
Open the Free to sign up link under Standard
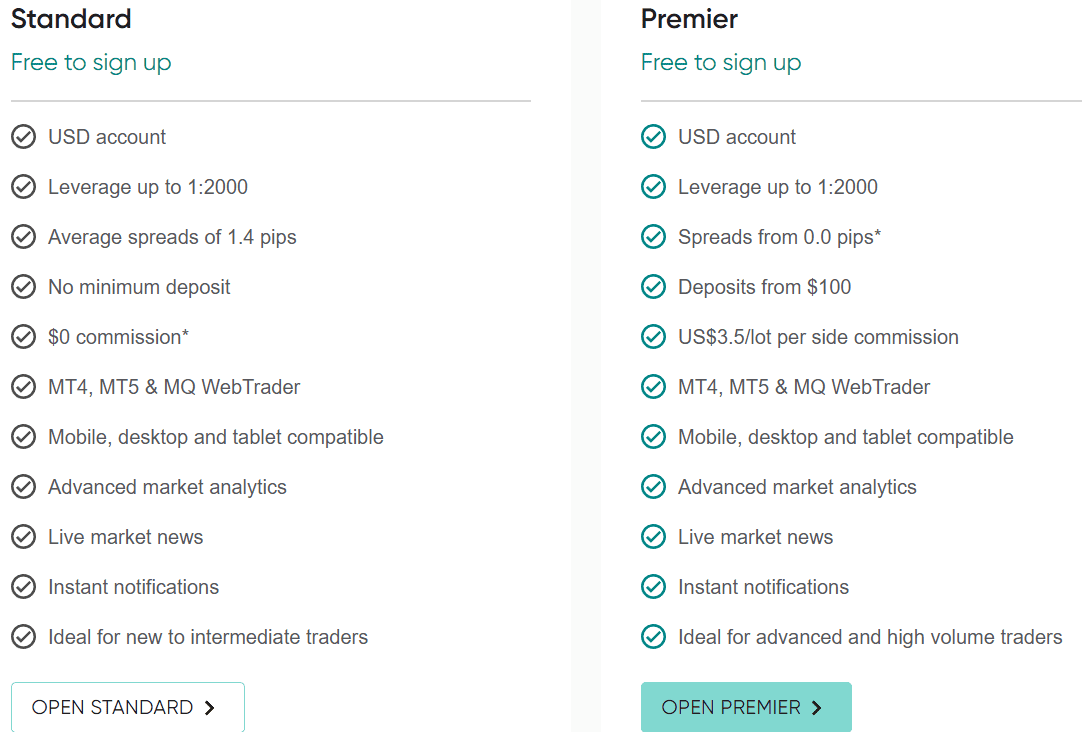91,62
